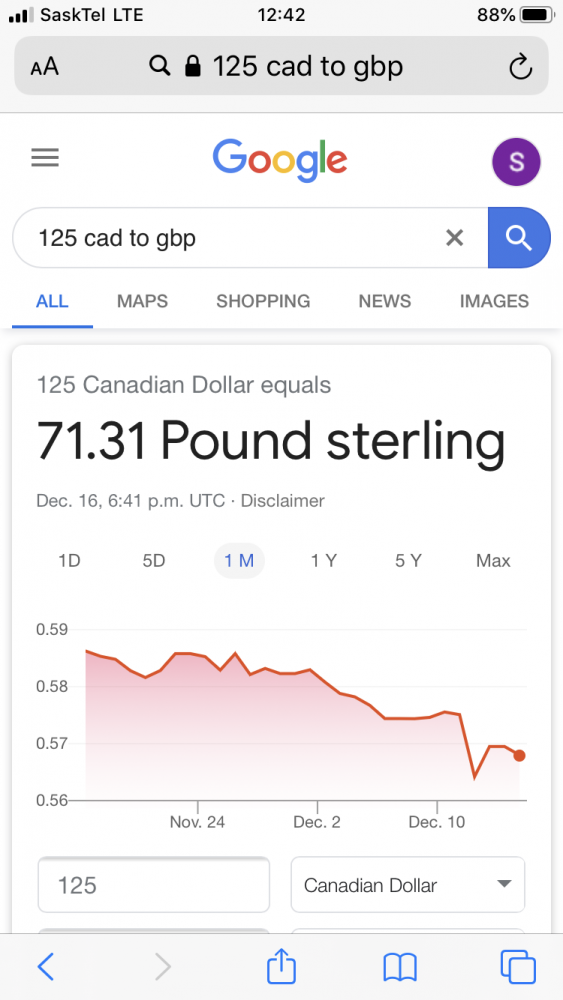
Task: Select the 5D chart range
Action: [x=154, y=561]
